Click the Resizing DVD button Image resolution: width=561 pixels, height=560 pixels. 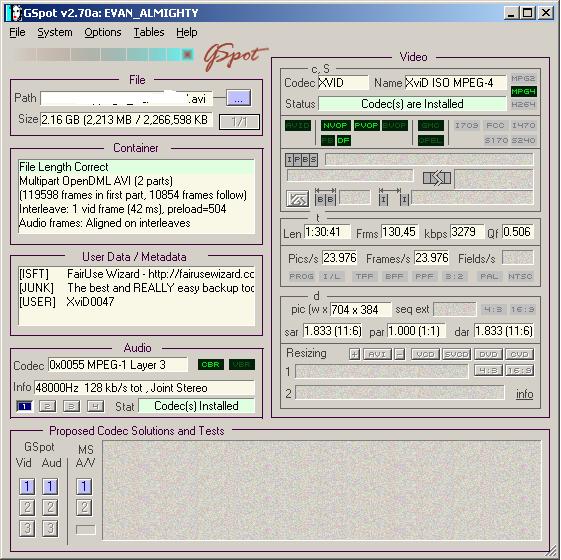pyautogui.click(x=488, y=354)
